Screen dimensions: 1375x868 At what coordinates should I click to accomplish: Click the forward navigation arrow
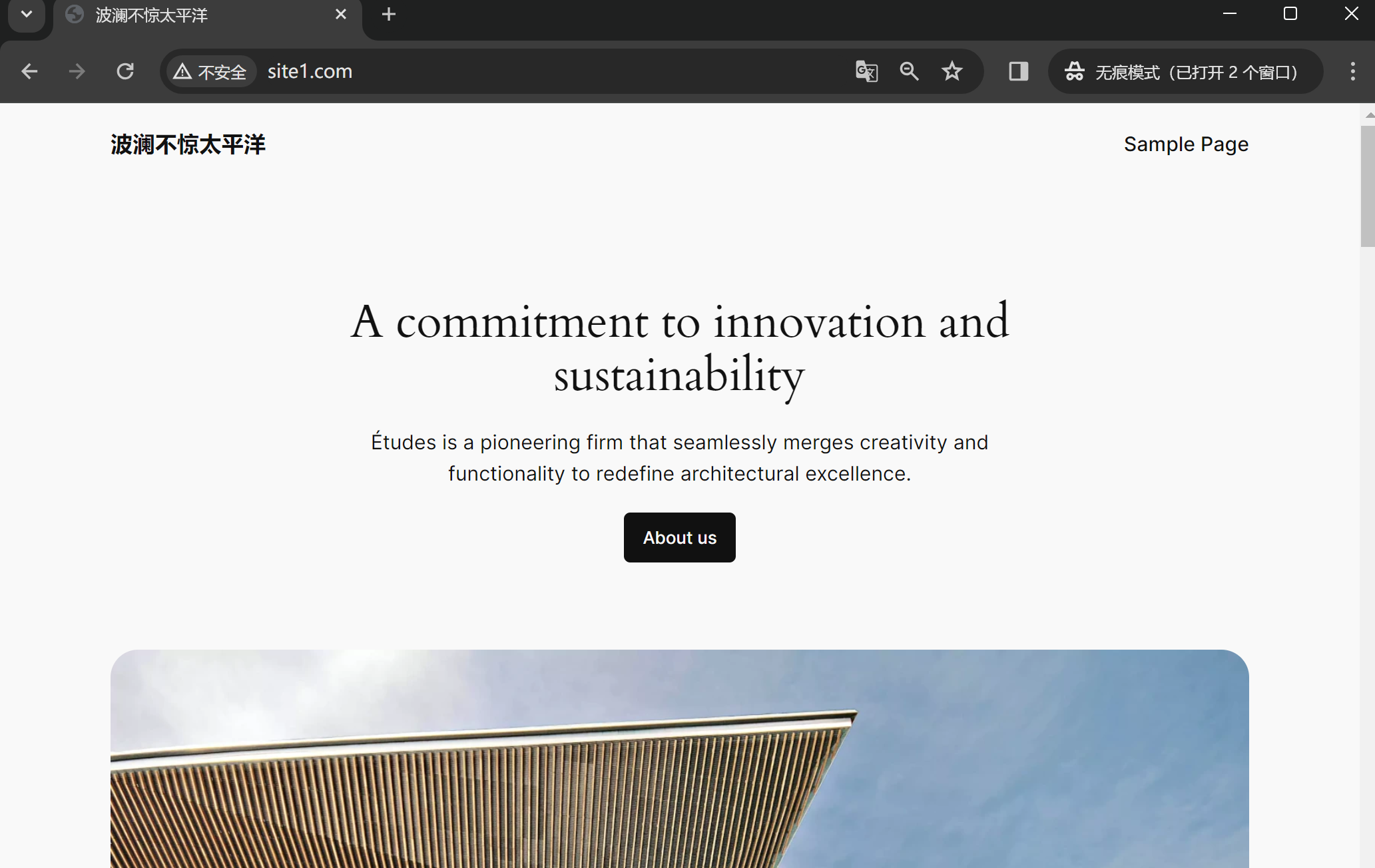(77, 71)
